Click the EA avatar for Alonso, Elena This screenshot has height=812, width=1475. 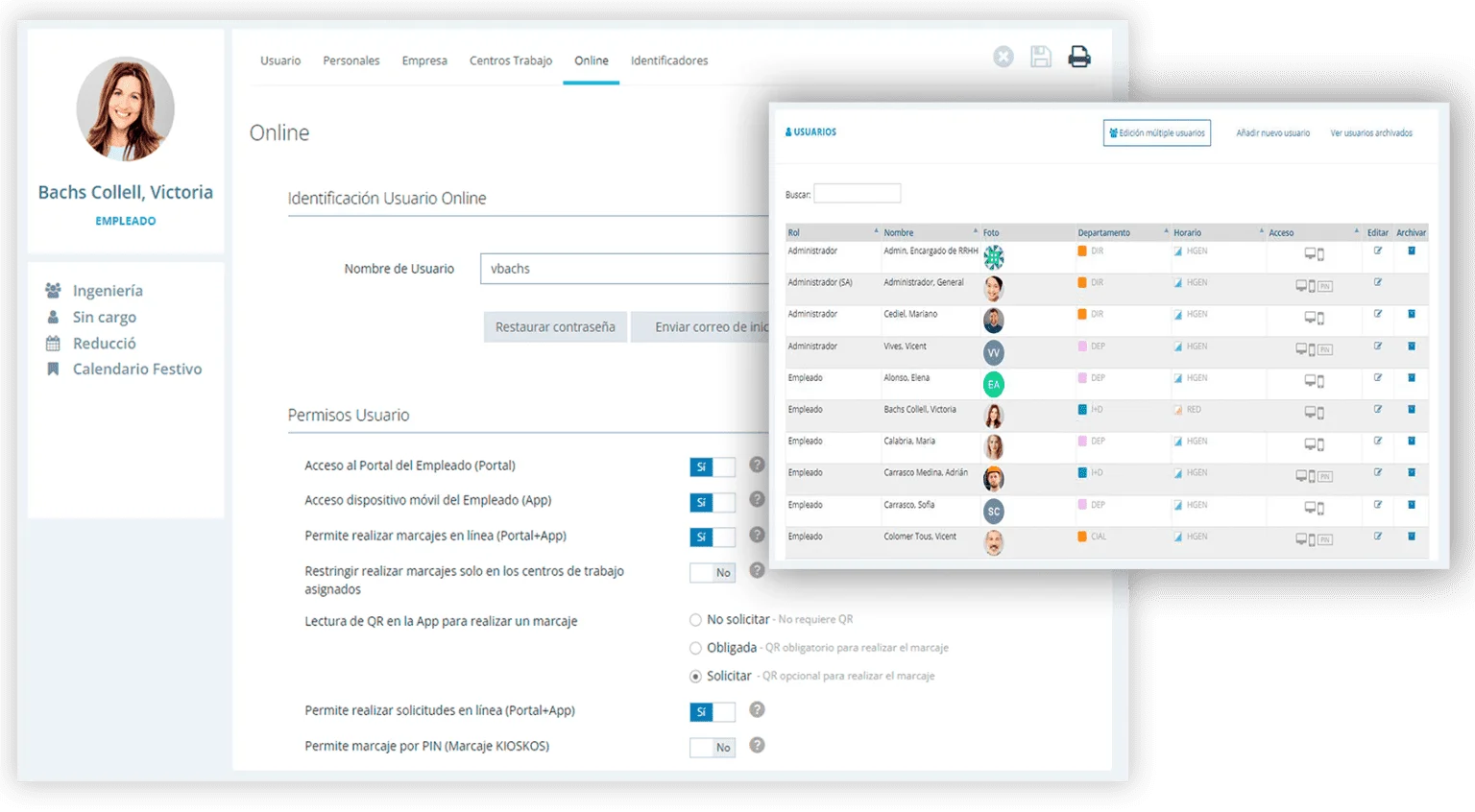pyautogui.click(x=994, y=384)
